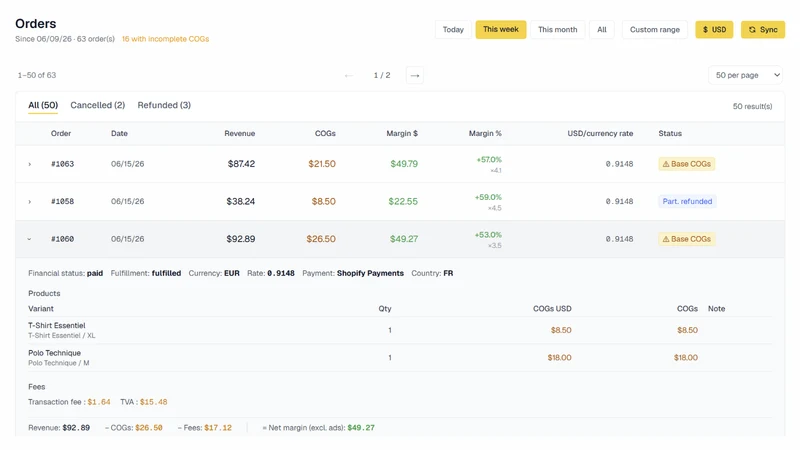This screenshot has height=450, width=800.
Task: Sort by COGs column header
Action: tap(325, 133)
